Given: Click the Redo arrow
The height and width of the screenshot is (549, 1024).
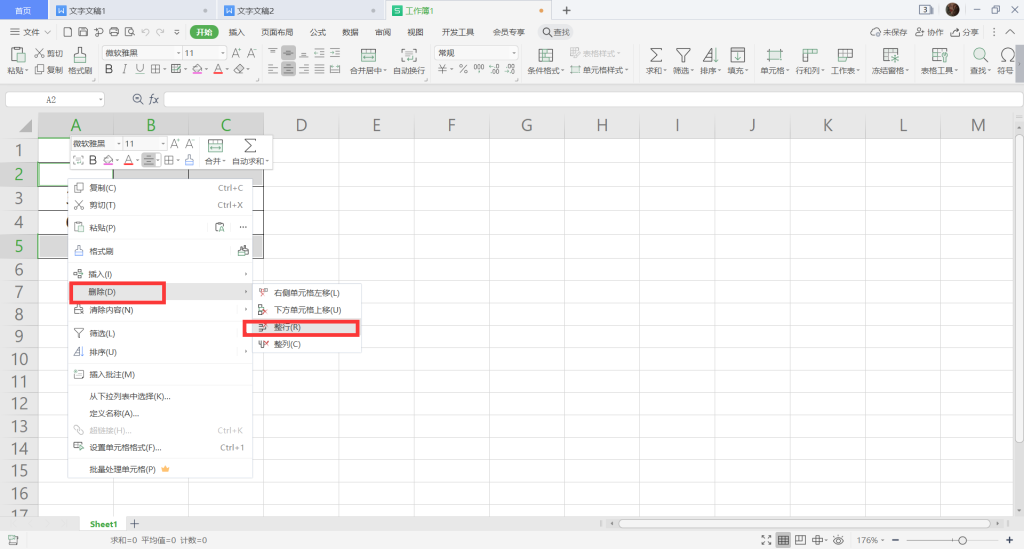Looking at the screenshot, I should point(161,32).
